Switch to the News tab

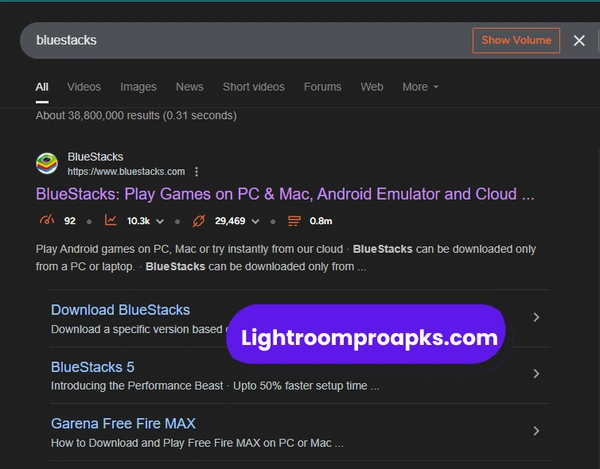click(189, 87)
